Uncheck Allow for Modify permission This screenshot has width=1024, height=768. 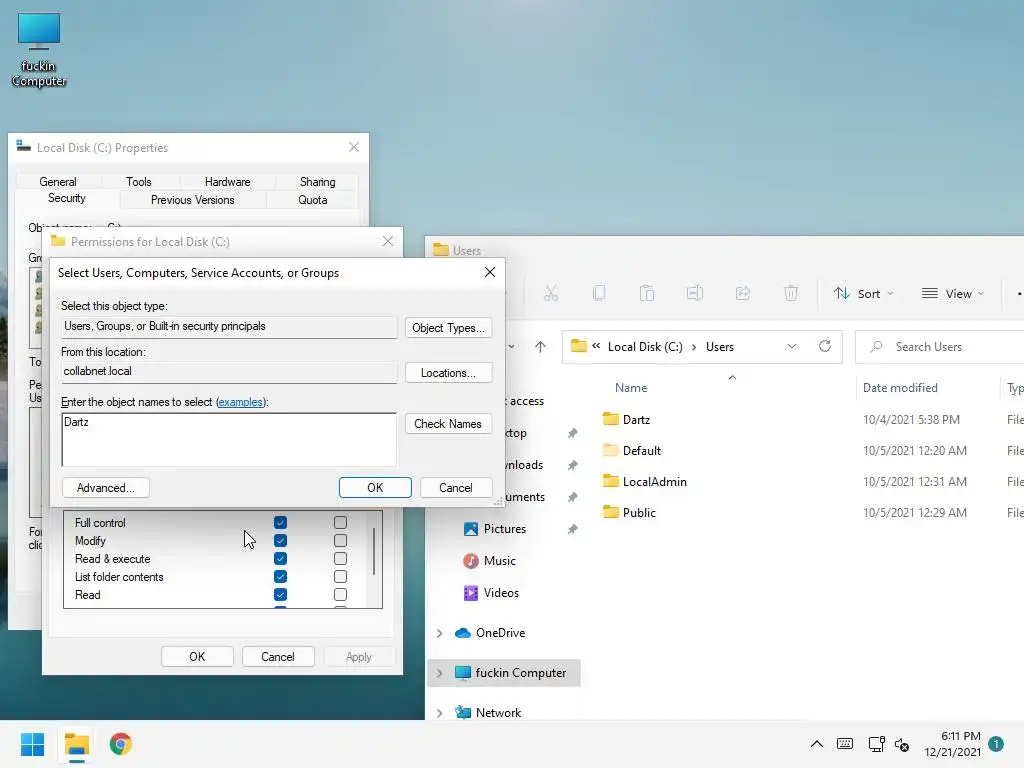(x=280, y=541)
